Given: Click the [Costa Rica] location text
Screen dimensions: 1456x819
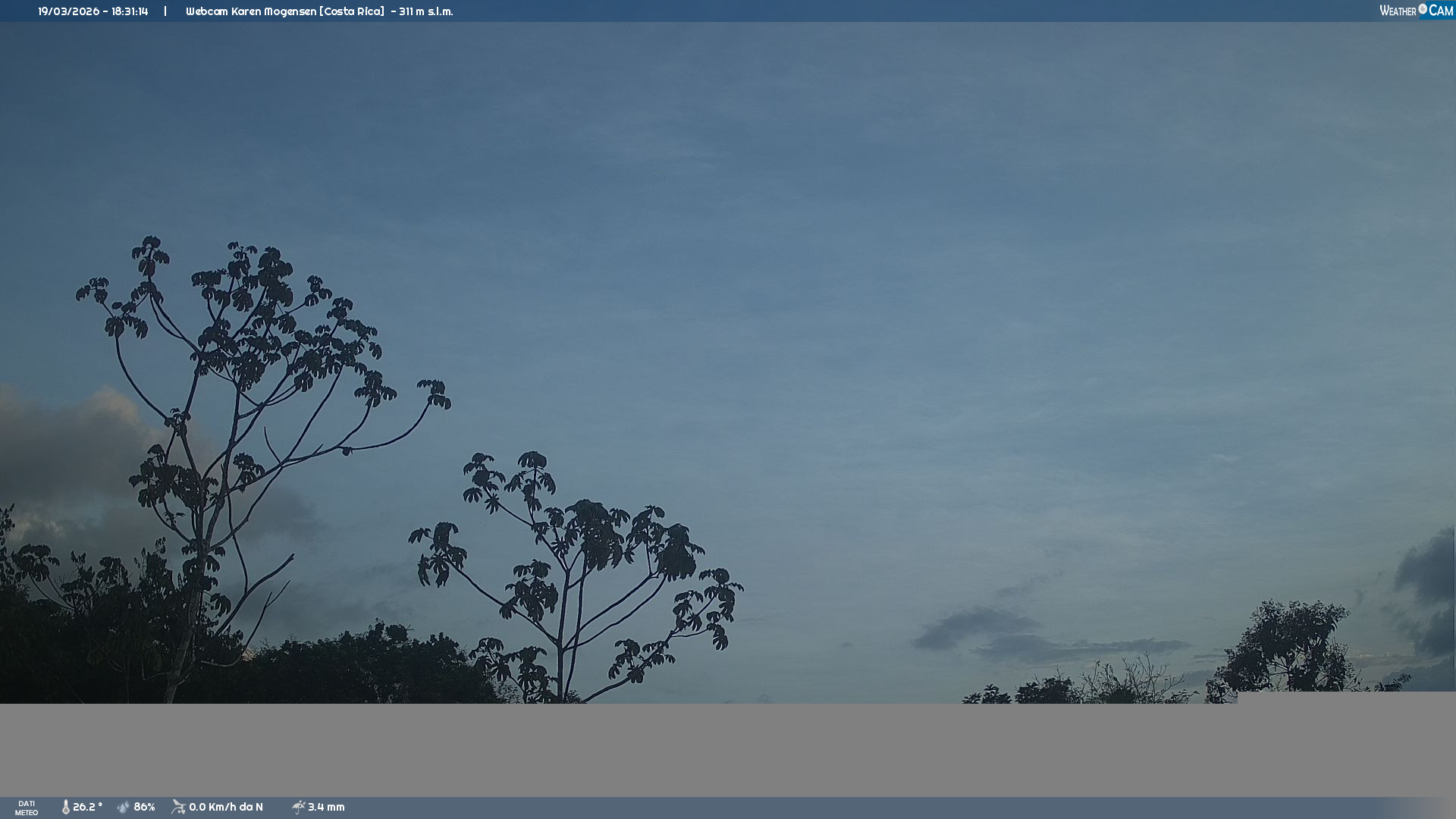Looking at the screenshot, I should [x=352, y=11].
